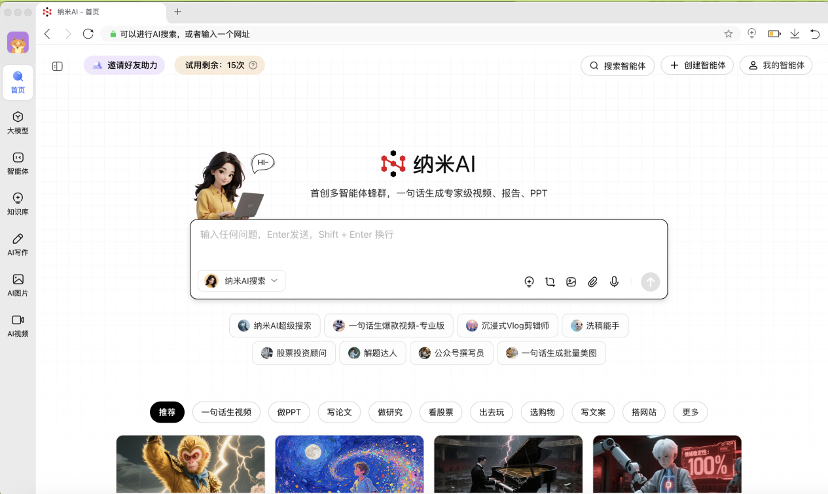Bookmark page with star icon
The image size is (828, 494).
pos(728,34)
